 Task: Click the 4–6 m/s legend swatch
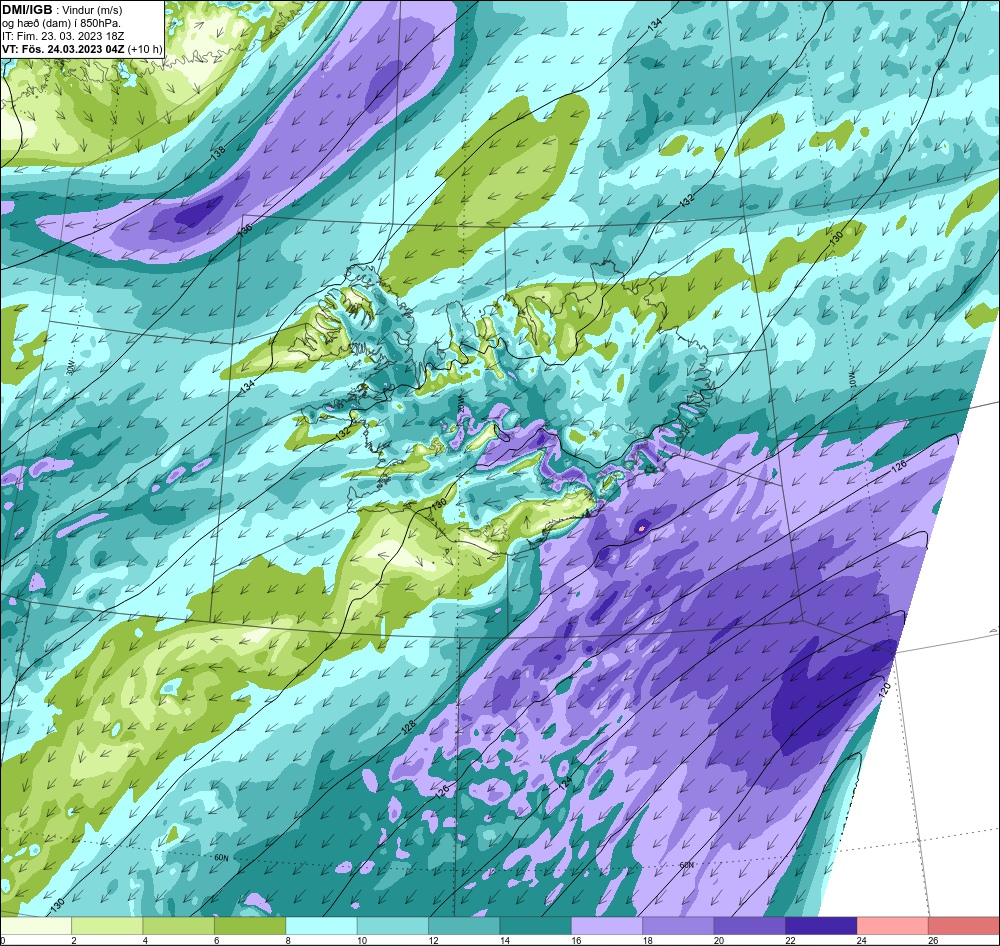point(179,926)
